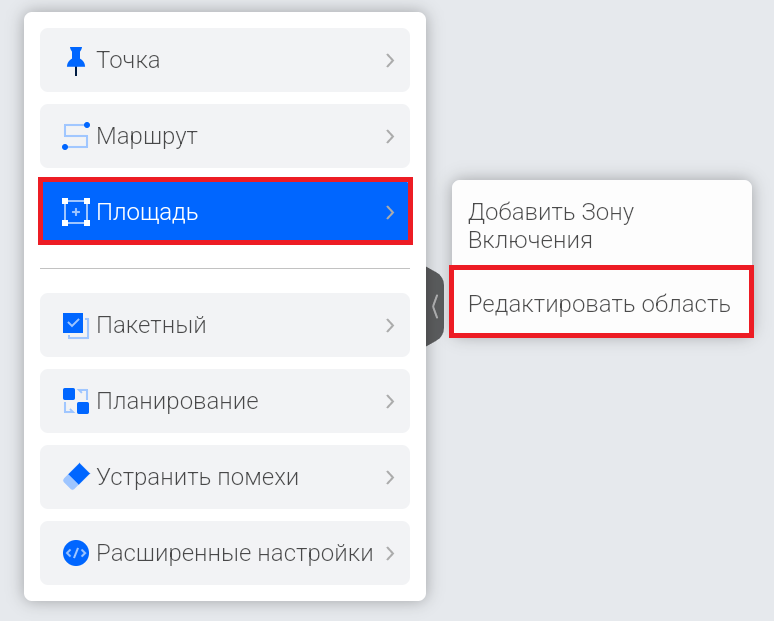Expand the Маршрут submenu arrow
Viewport: 774px width, 621px height.
[x=390, y=136]
